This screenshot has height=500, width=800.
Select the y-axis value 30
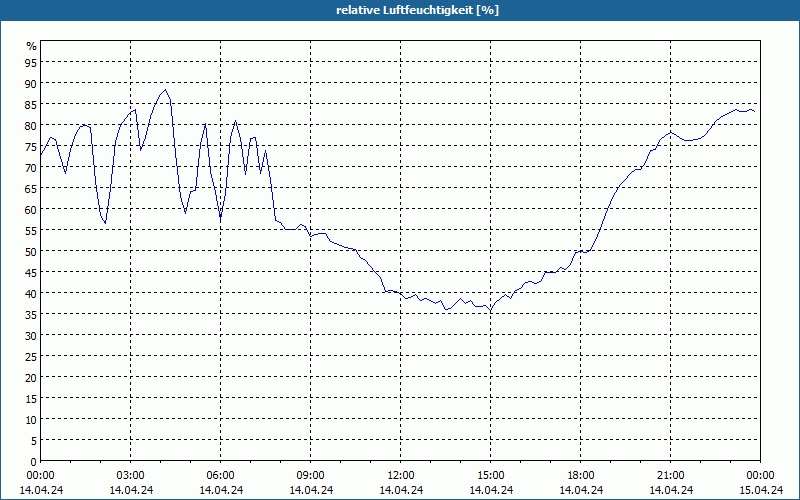pos(31,335)
